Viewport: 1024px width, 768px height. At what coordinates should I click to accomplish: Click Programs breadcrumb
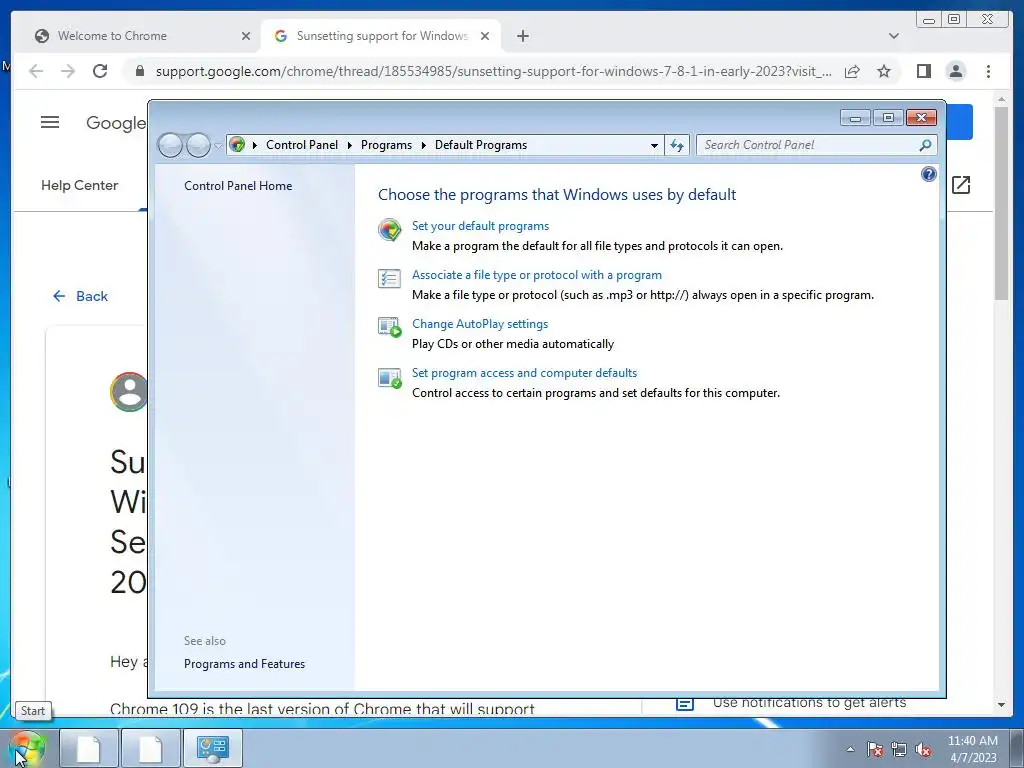tap(386, 145)
